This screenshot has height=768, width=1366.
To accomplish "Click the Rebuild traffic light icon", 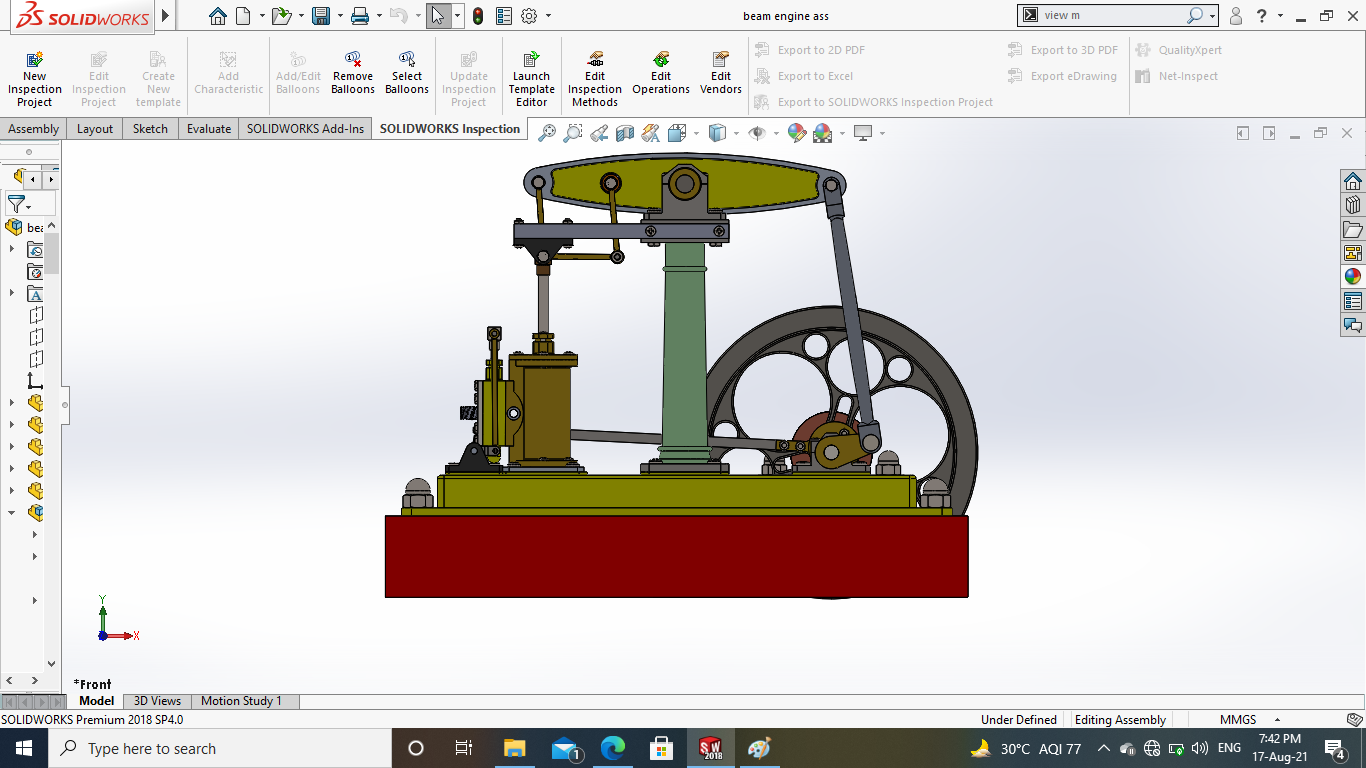I will click(479, 16).
